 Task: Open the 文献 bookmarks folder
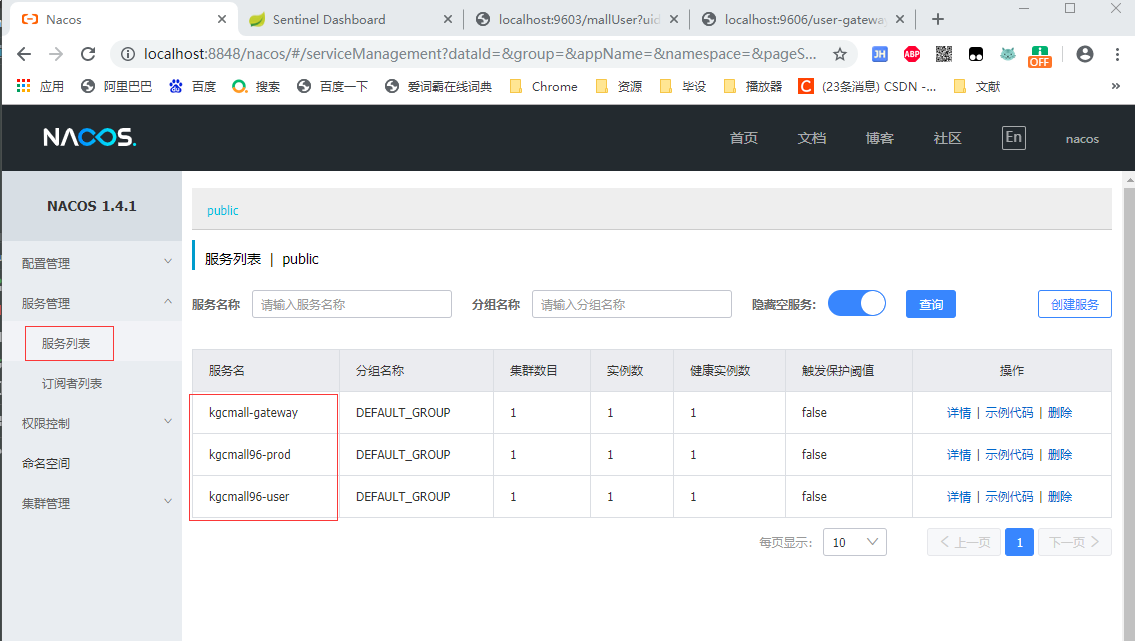[x=977, y=87]
